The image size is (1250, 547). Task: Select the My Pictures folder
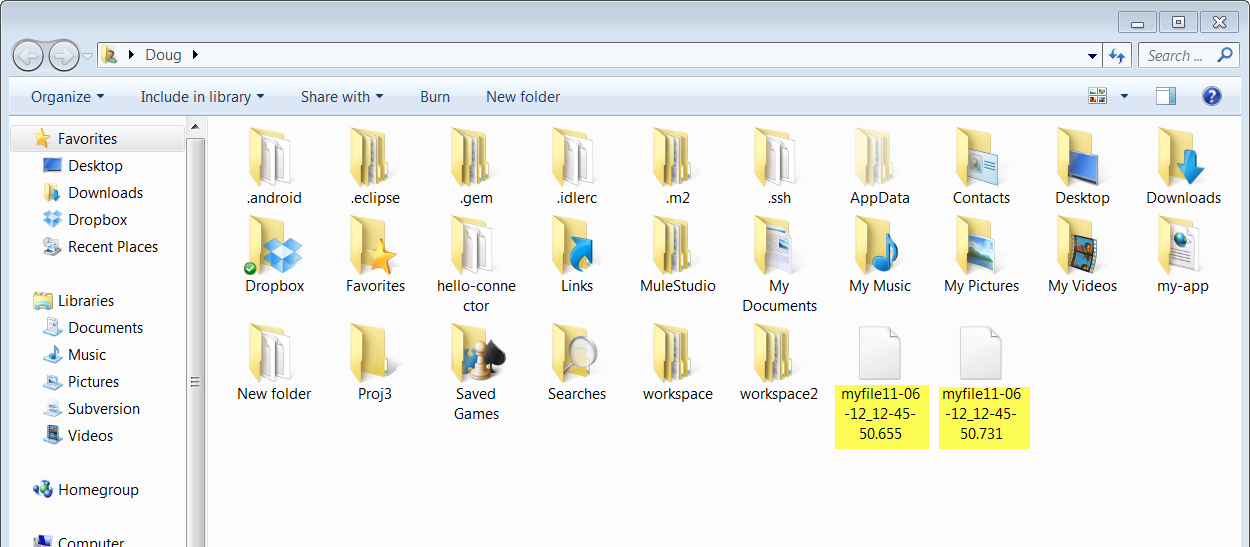click(981, 255)
